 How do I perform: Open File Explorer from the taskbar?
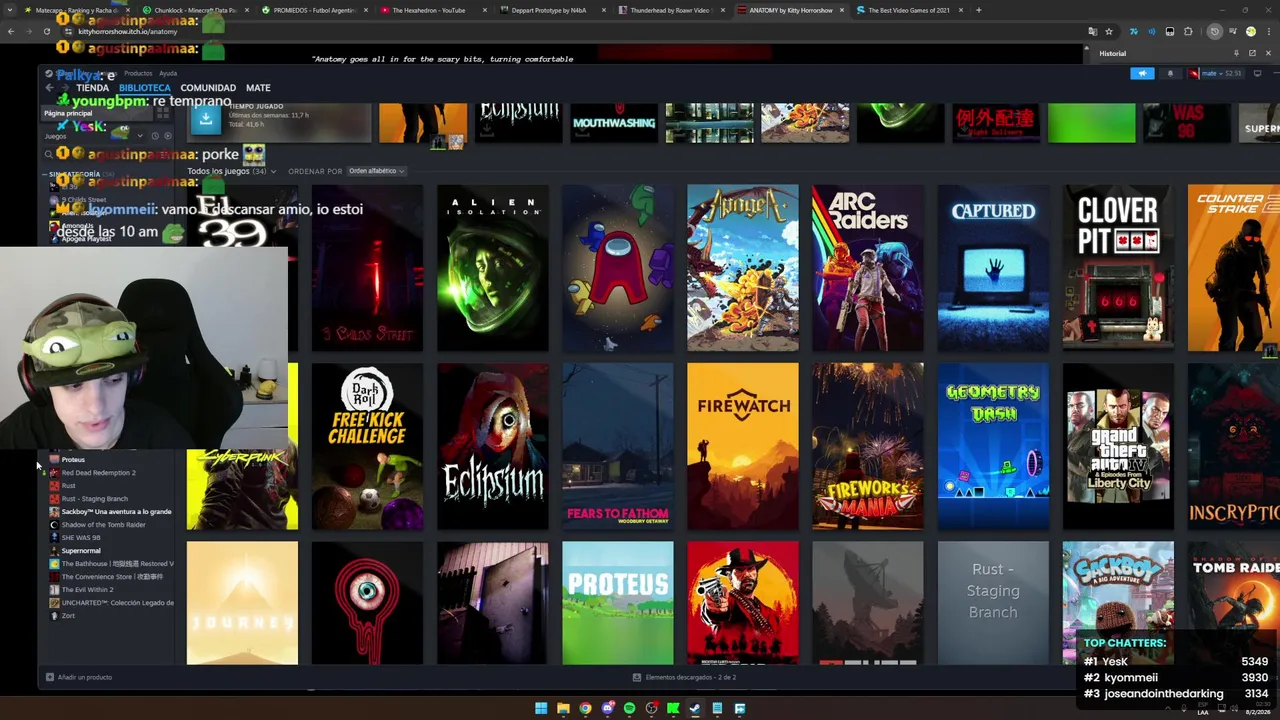pyautogui.click(x=563, y=708)
